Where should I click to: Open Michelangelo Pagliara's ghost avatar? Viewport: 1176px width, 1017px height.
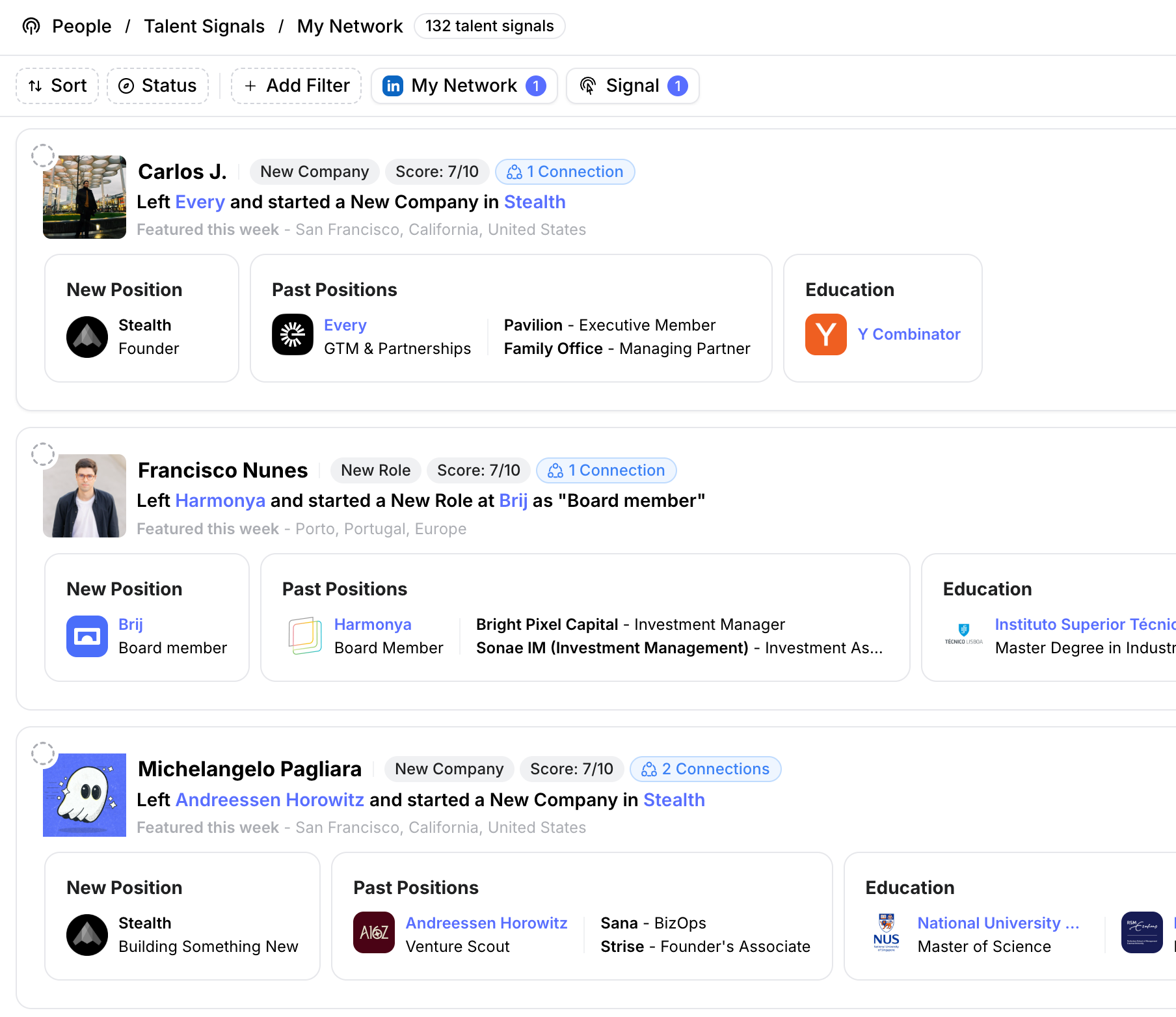85,795
